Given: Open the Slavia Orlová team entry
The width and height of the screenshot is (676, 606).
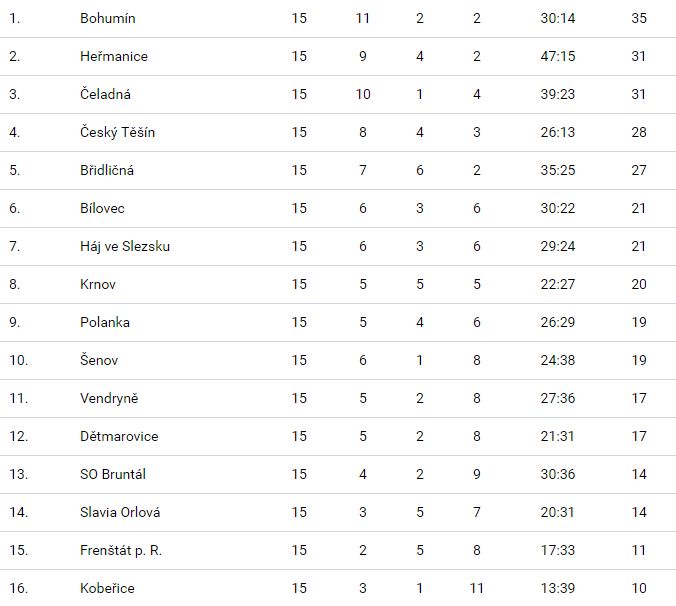Looking at the screenshot, I should click(120, 513).
